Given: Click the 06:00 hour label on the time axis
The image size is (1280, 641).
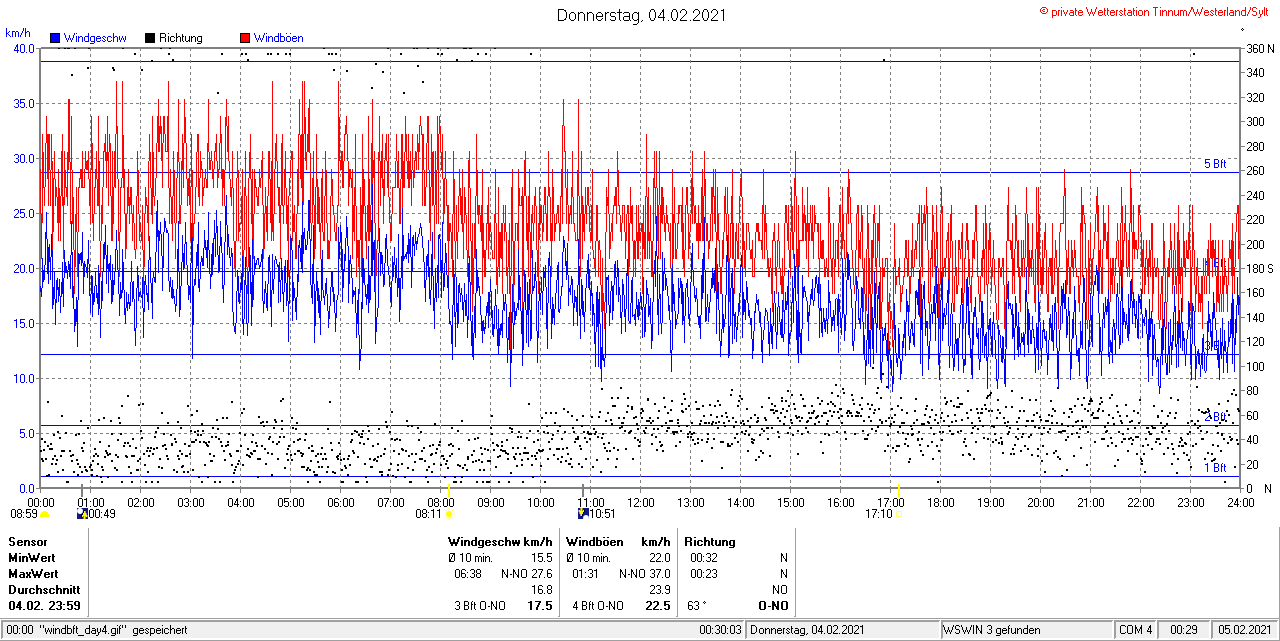Looking at the screenshot, I should [341, 502].
